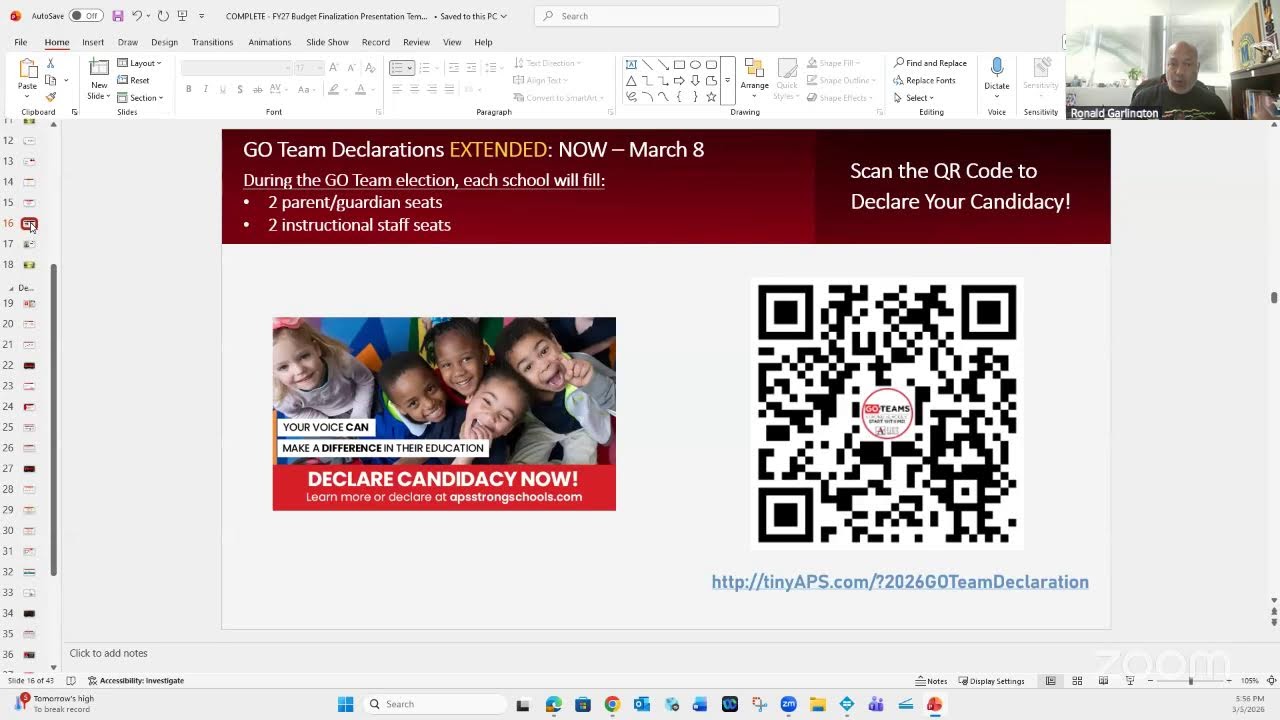Switch to the Insert tab
Image resolution: width=1280 pixels, height=720 pixels.
click(x=93, y=42)
